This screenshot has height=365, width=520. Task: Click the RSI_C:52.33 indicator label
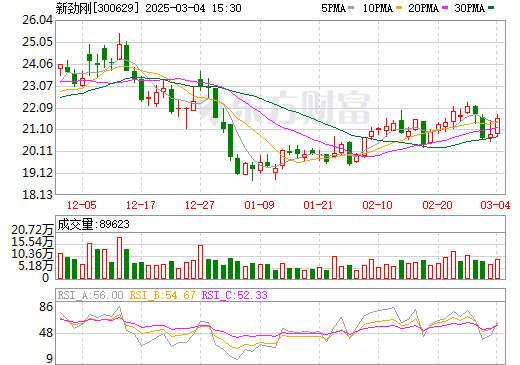pos(235,295)
